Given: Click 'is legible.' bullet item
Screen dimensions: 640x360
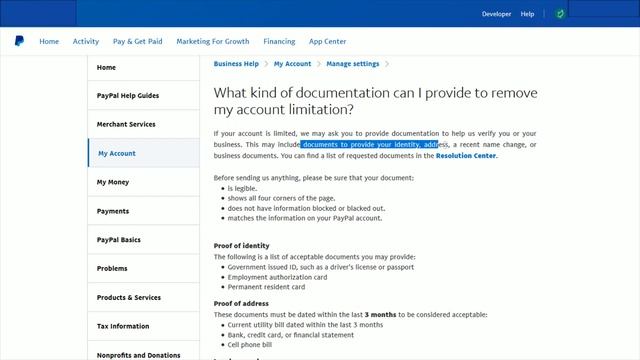Looking at the screenshot, I should pos(242,189).
